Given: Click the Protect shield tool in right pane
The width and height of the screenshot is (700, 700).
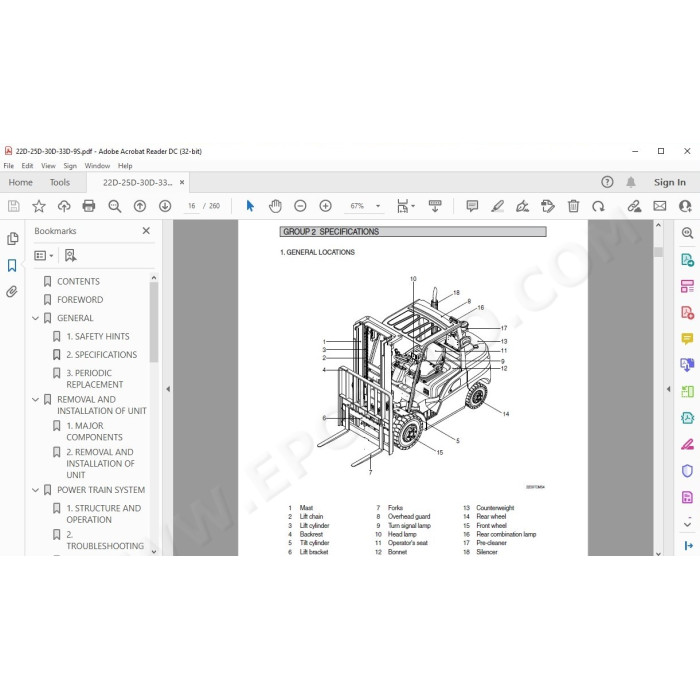Looking at the screenshot, I should coord(688,471).
